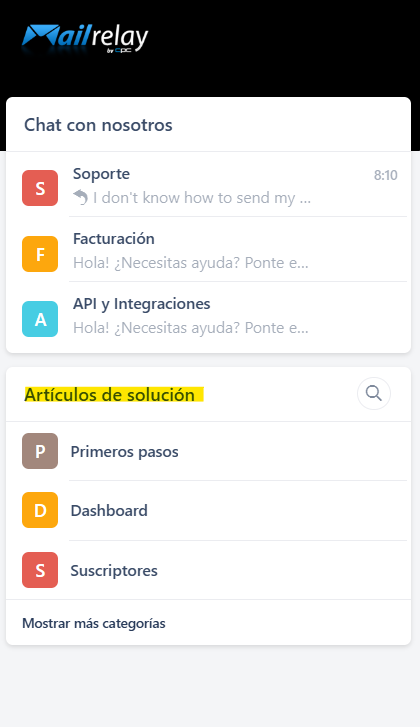Open the Facturación chat channel
420x727 pixels.
(x=208, y=250)
